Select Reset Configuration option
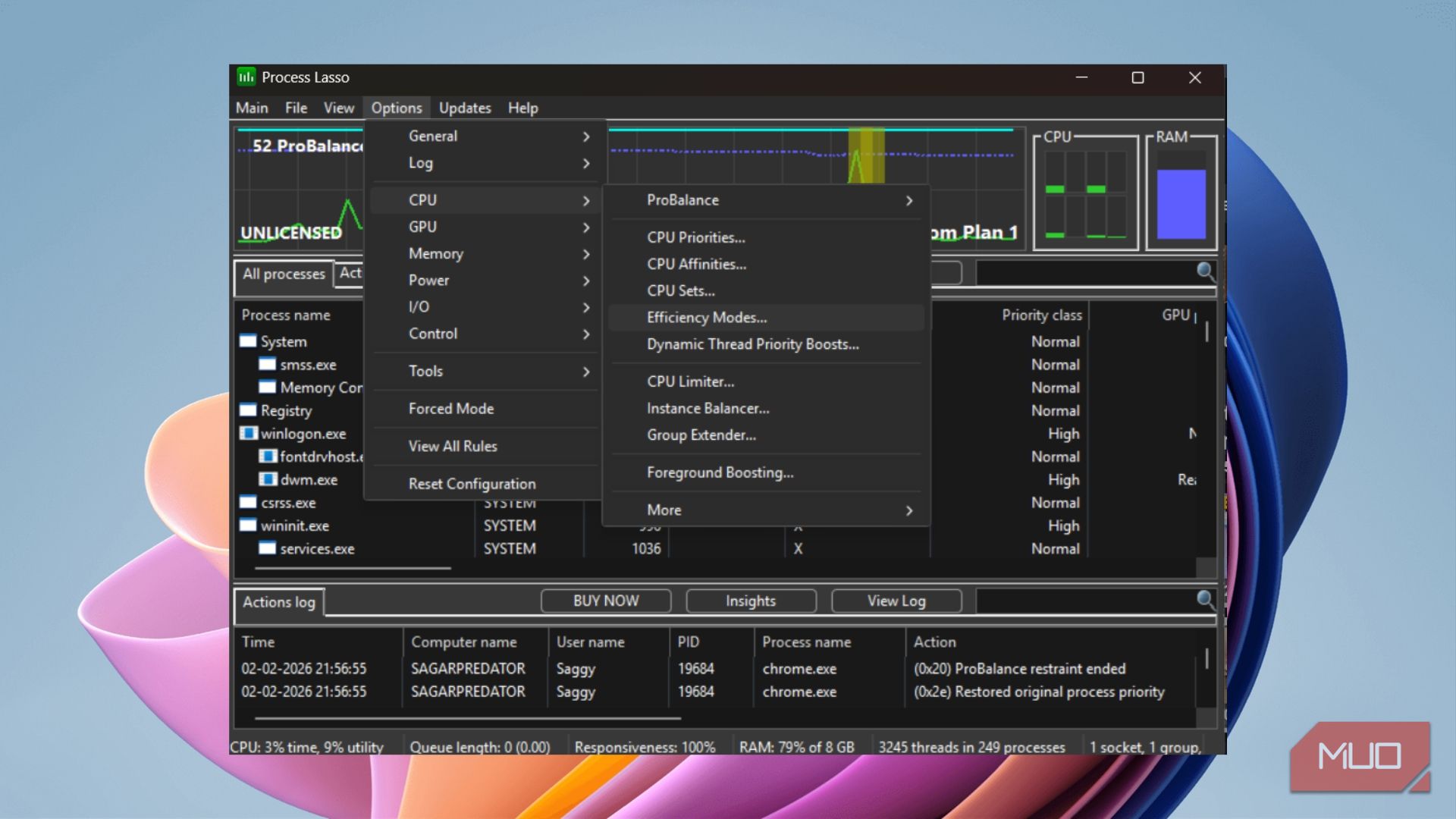This screenshot has height=819, width=1456. [485, 483]
